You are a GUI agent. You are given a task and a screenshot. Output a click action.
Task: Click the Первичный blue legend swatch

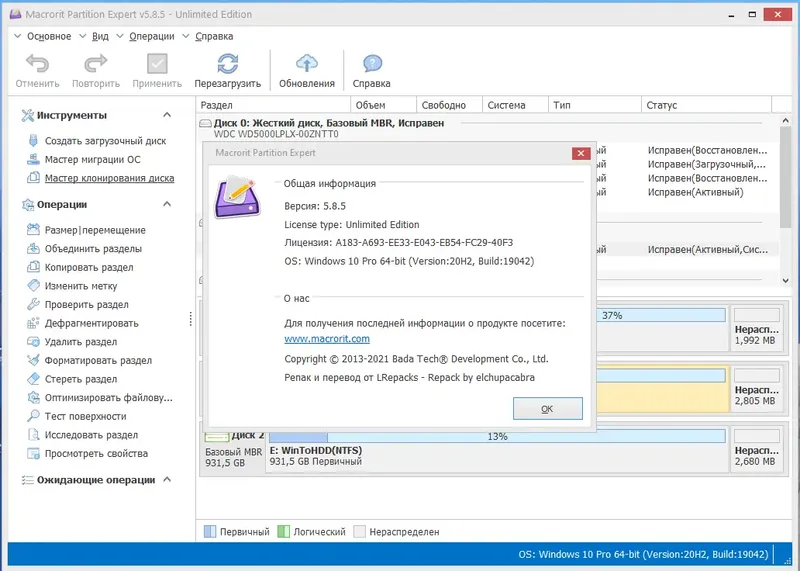coord(210,532)
